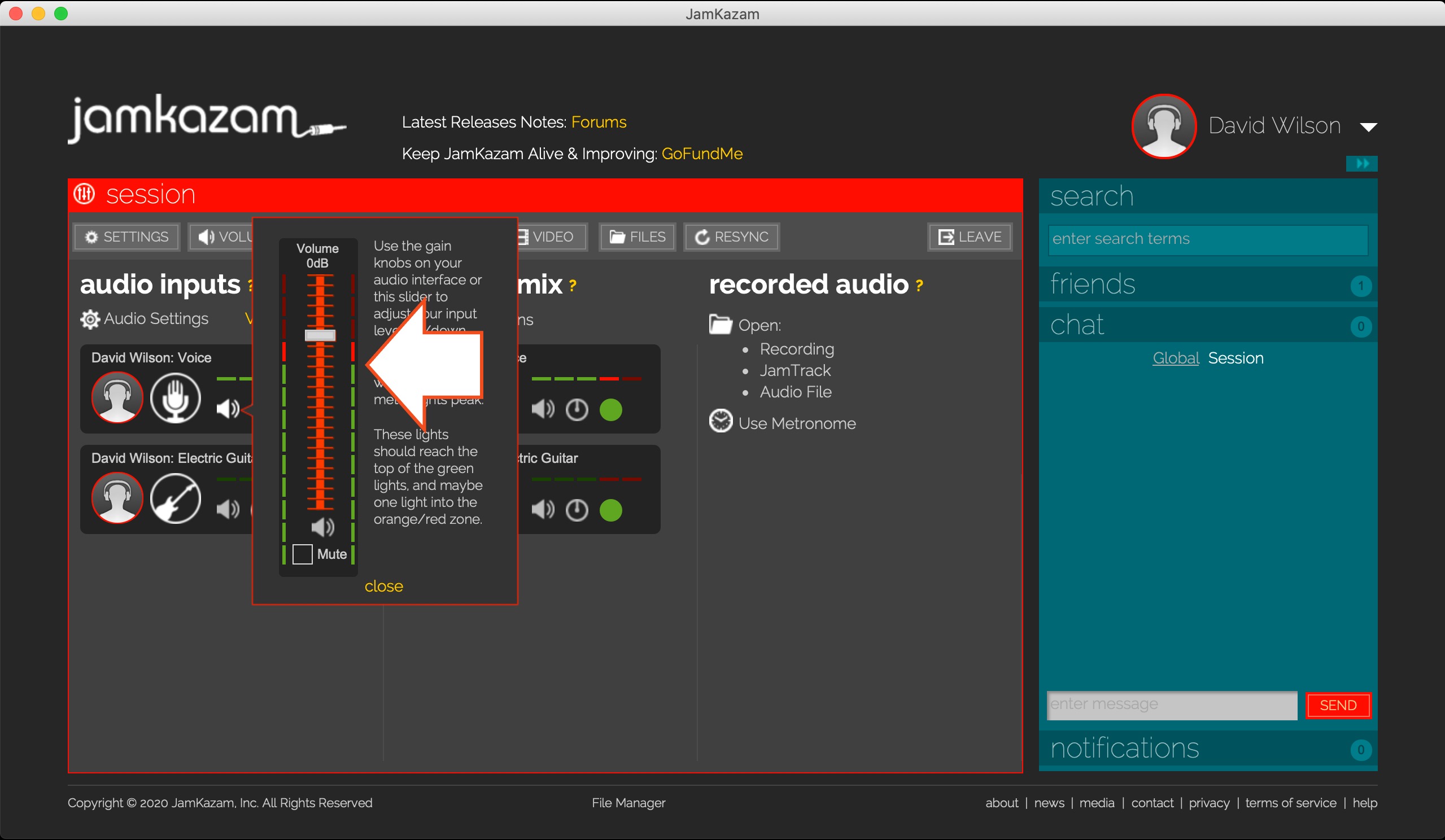Open the Forums release notes link
The height and width of the screenshot is (840, 1445).
pos(599,122)
